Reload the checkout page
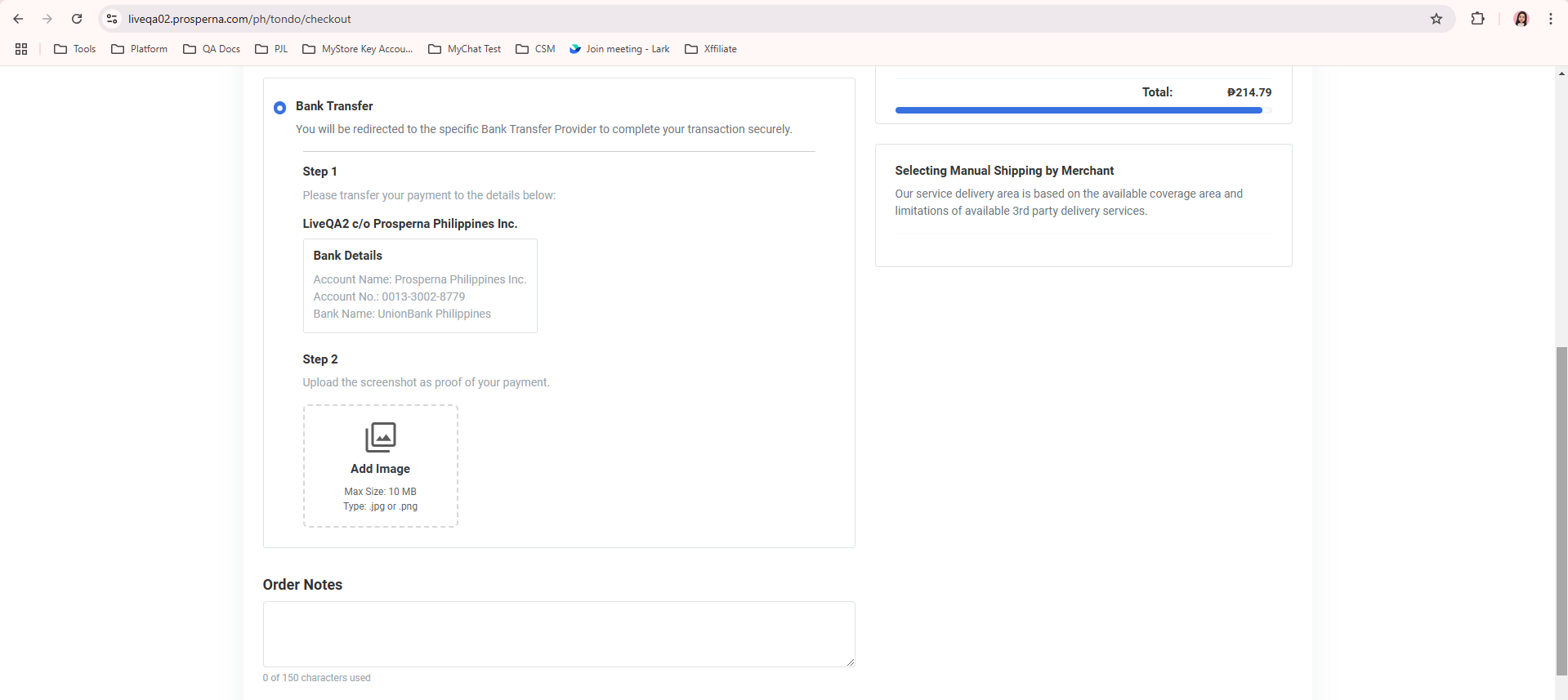The height and width of the screenshot is (700, 1568). [x=77, y=19]
